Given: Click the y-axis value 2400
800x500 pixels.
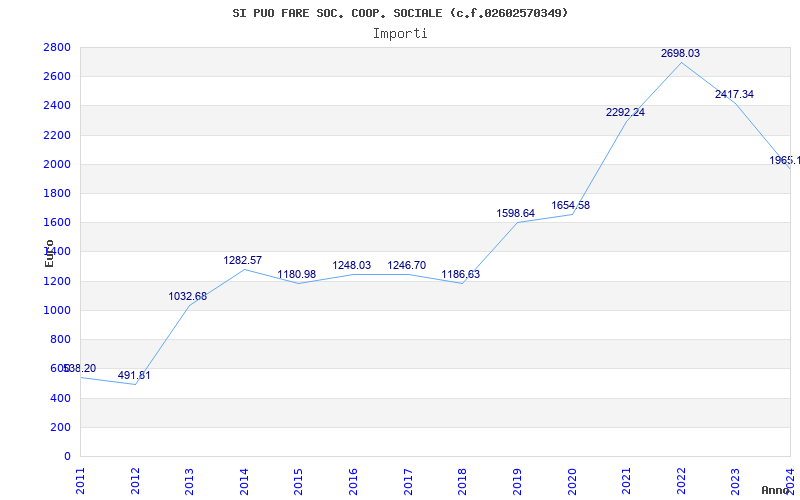Looking at the screenshot, I should coord(57,106).
